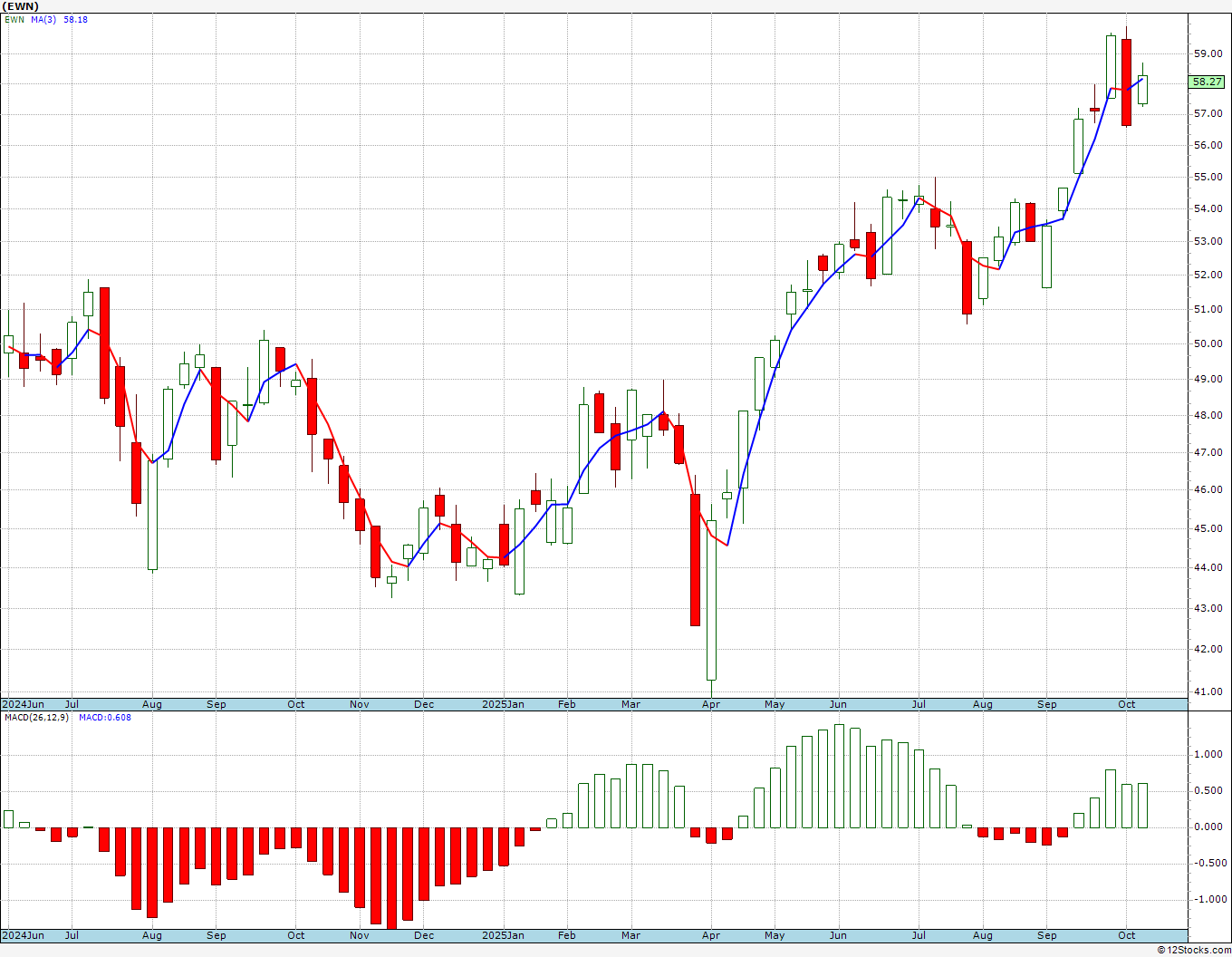
Task: Click 2024Jun on the MACD time axis
Action: tap(23, 935)
